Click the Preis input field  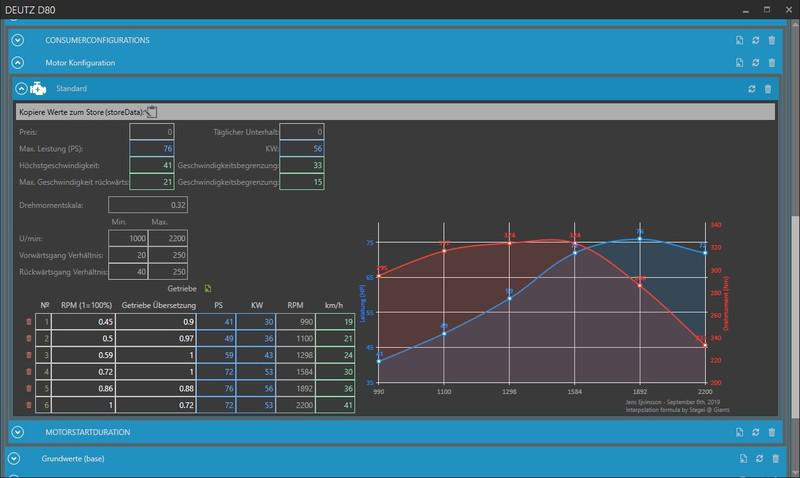tap(153, 132)
